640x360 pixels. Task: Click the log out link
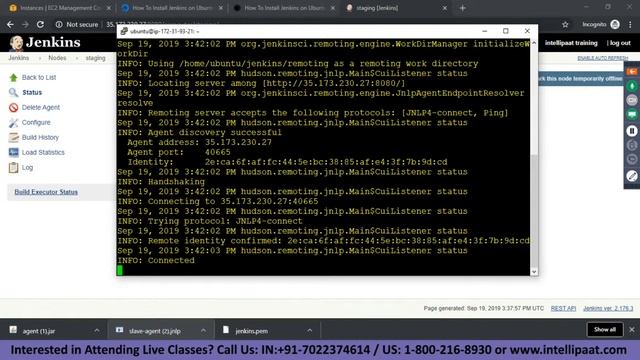[620, 43]
